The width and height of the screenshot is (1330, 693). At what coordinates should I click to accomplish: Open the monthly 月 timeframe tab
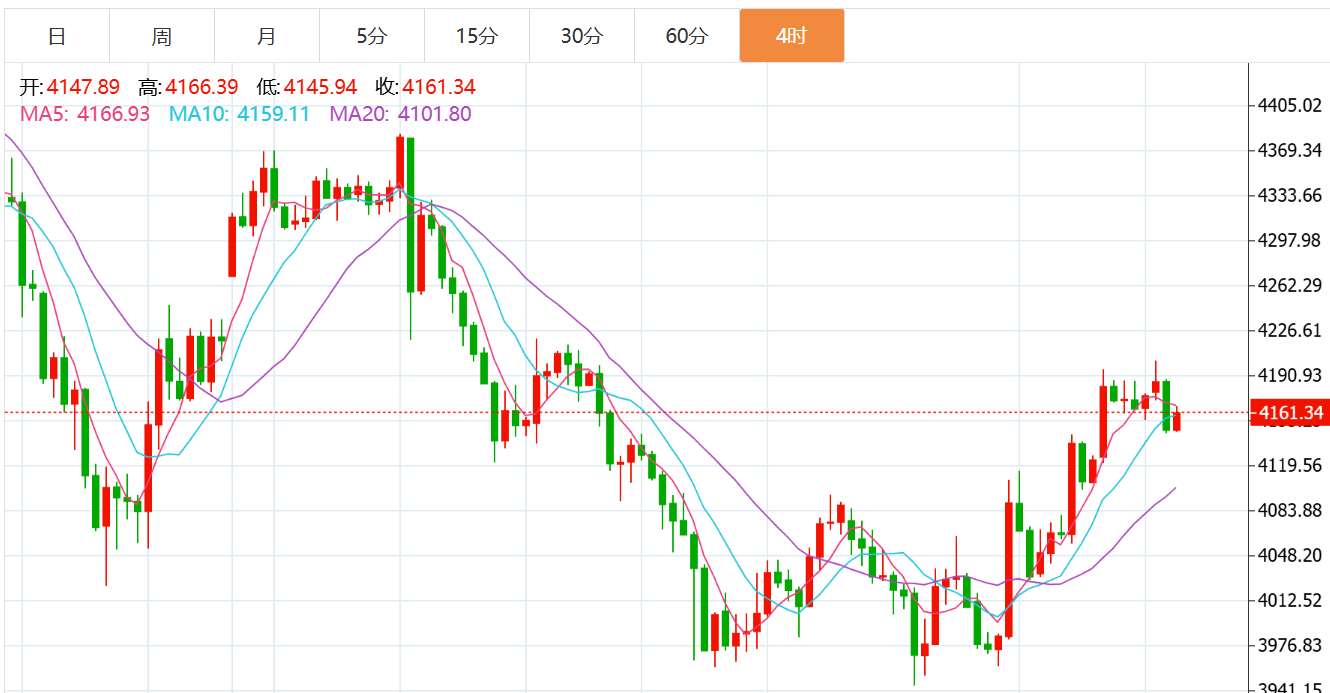coord(267,36)
